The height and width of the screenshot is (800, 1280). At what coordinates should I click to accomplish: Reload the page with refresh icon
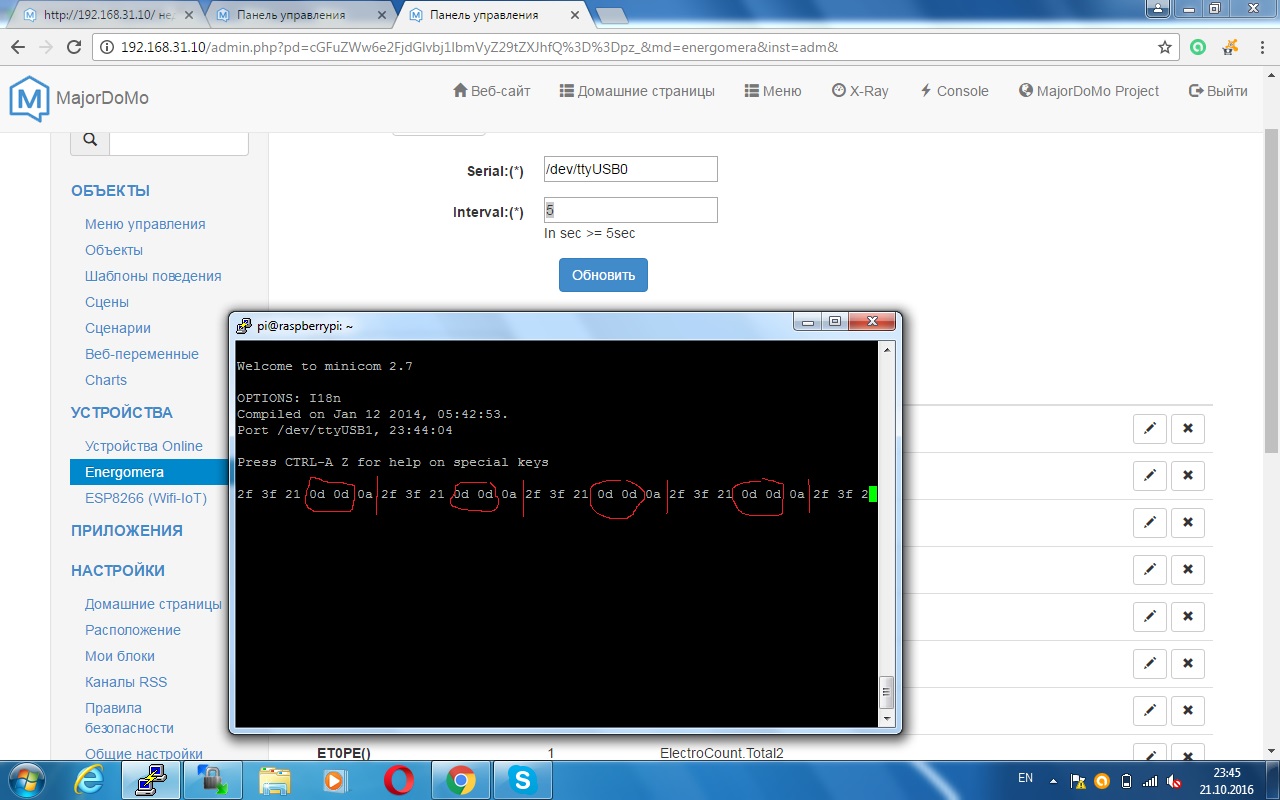click(x=73, y=47)
